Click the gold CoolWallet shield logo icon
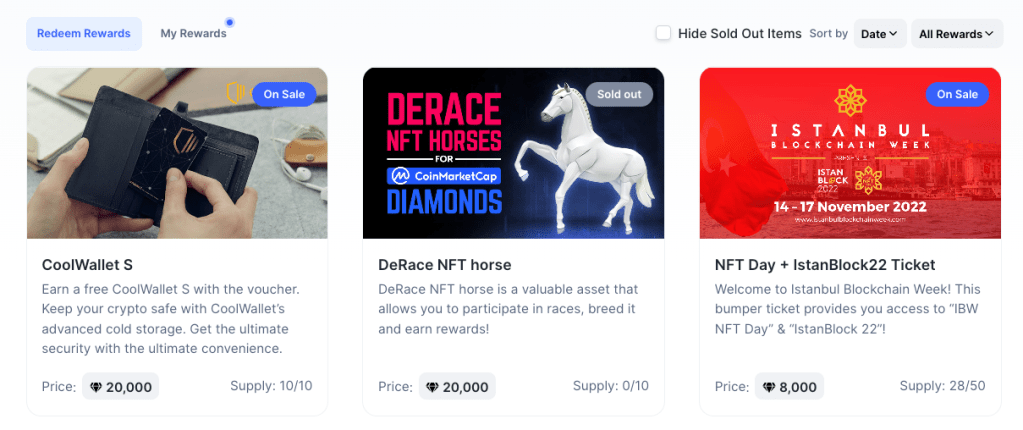 click(236, 93)
